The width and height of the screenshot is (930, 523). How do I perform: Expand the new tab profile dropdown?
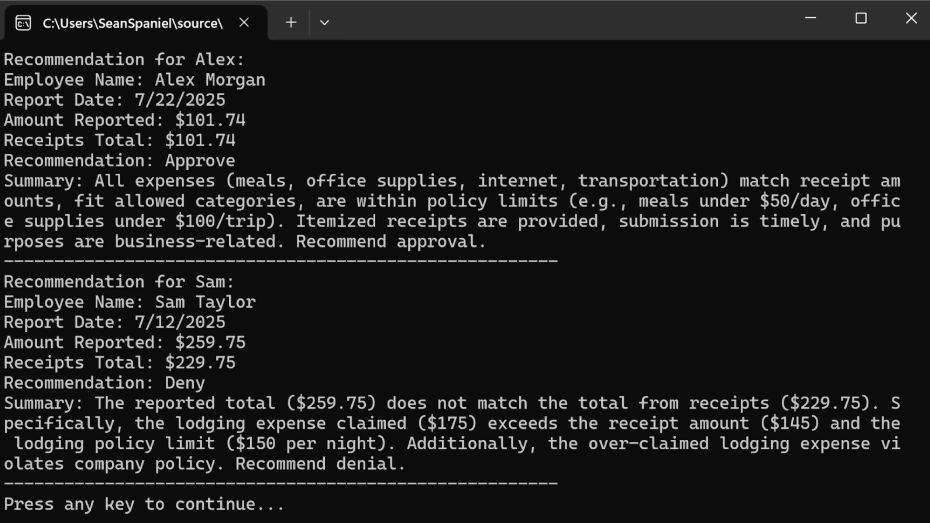(324, 22)
